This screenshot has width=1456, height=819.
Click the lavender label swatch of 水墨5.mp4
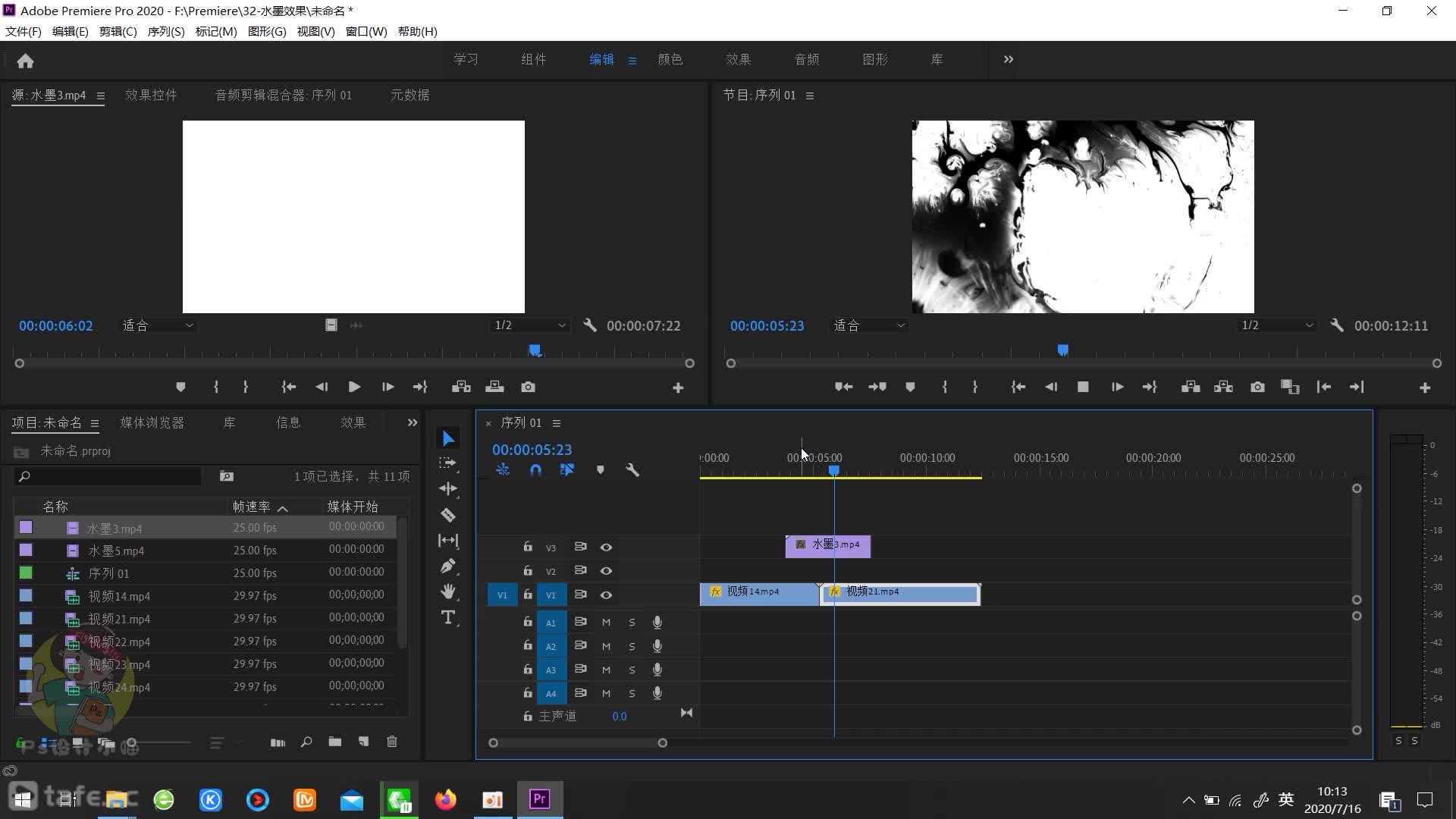(x=26, y=550)
